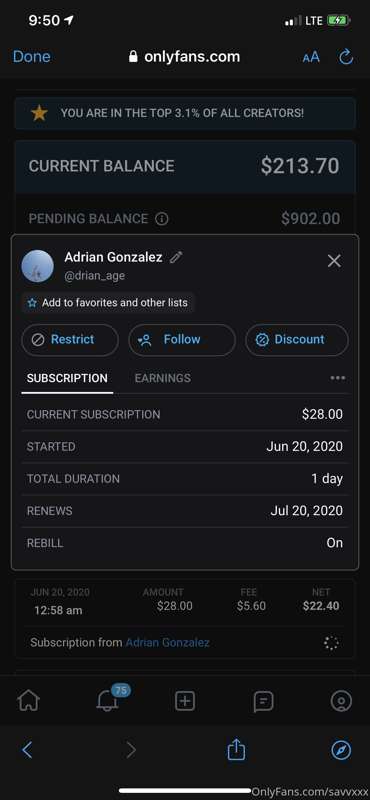Open Adrian Gonzalez link in transaction row
Image resolution: width=370 pixels, height=800 pixels.
(167, 642)
